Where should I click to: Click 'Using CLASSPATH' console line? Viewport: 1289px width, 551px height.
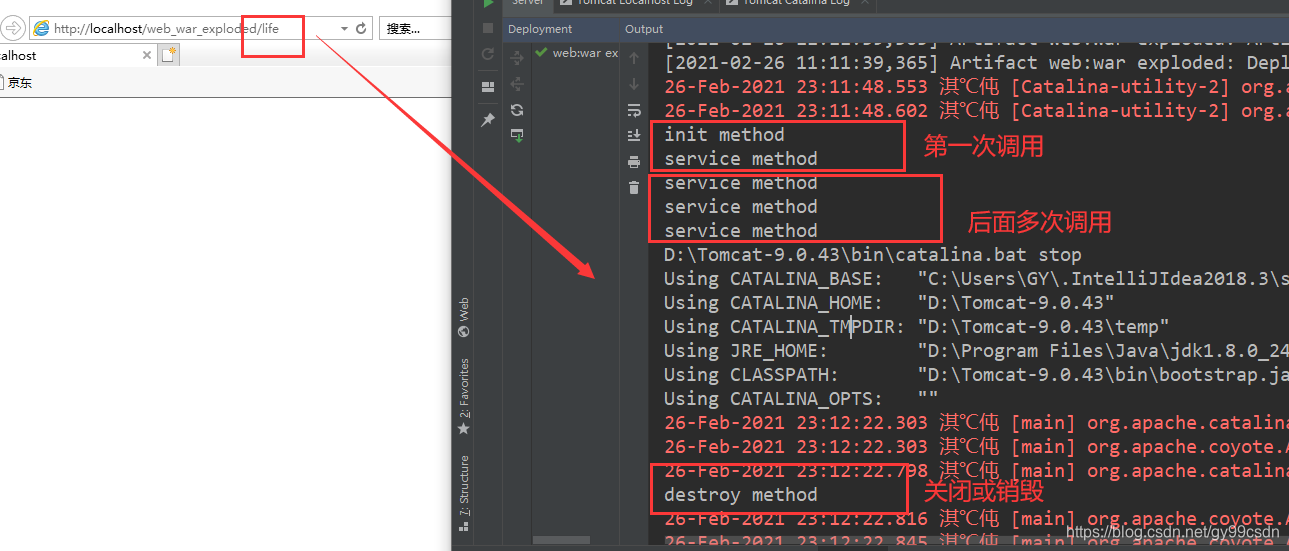coord(976,375)
